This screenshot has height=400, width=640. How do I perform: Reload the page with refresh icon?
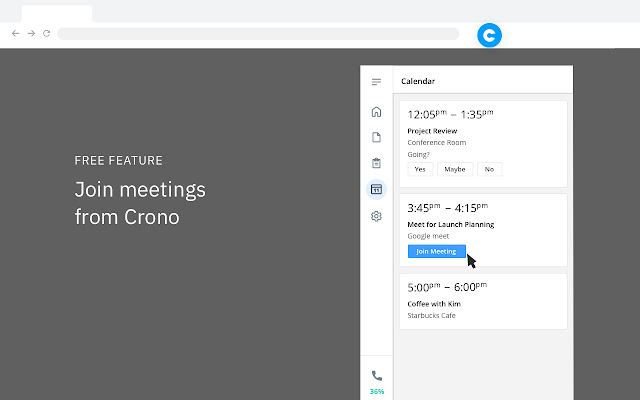(x=46, y=34)
